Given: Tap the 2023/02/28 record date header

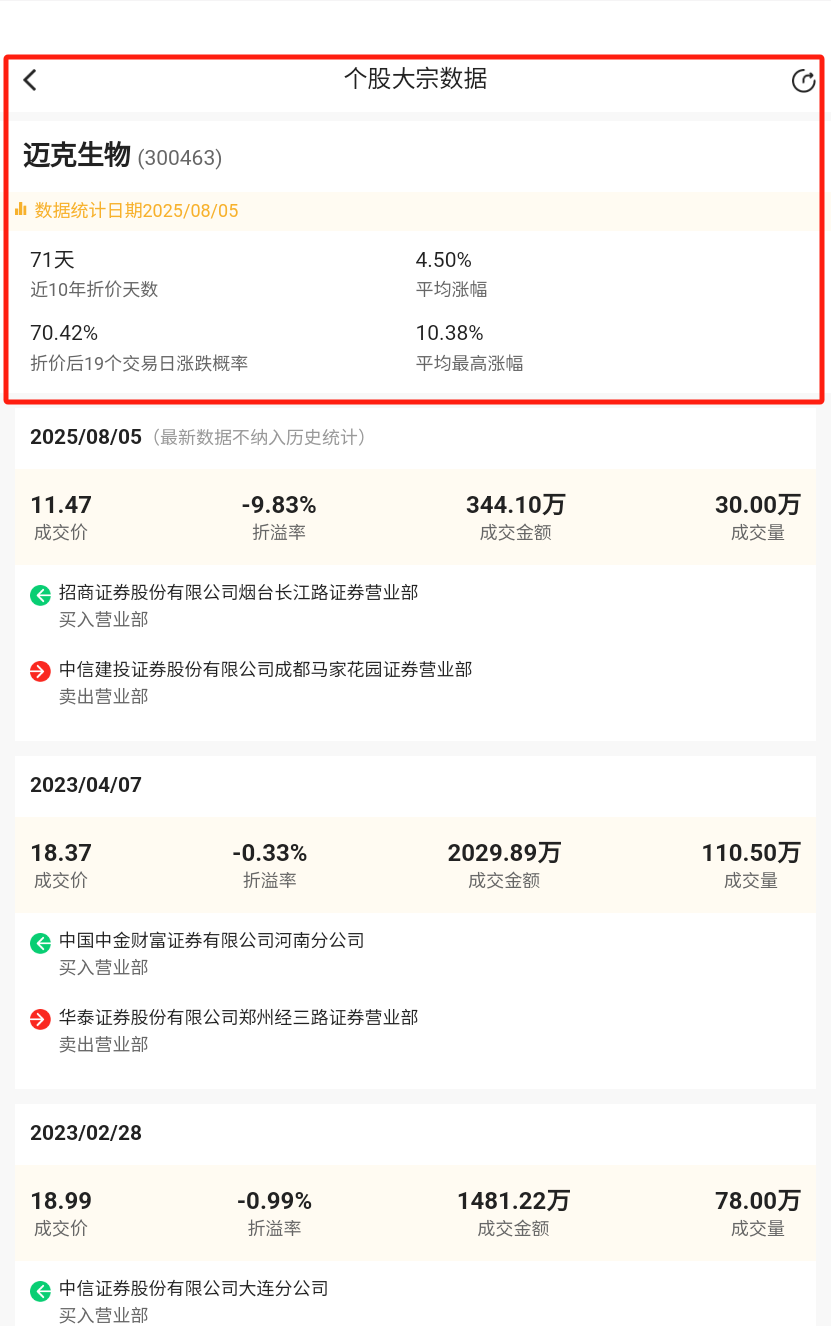Looking at the screenshot, I should (x=86, y=1133).
